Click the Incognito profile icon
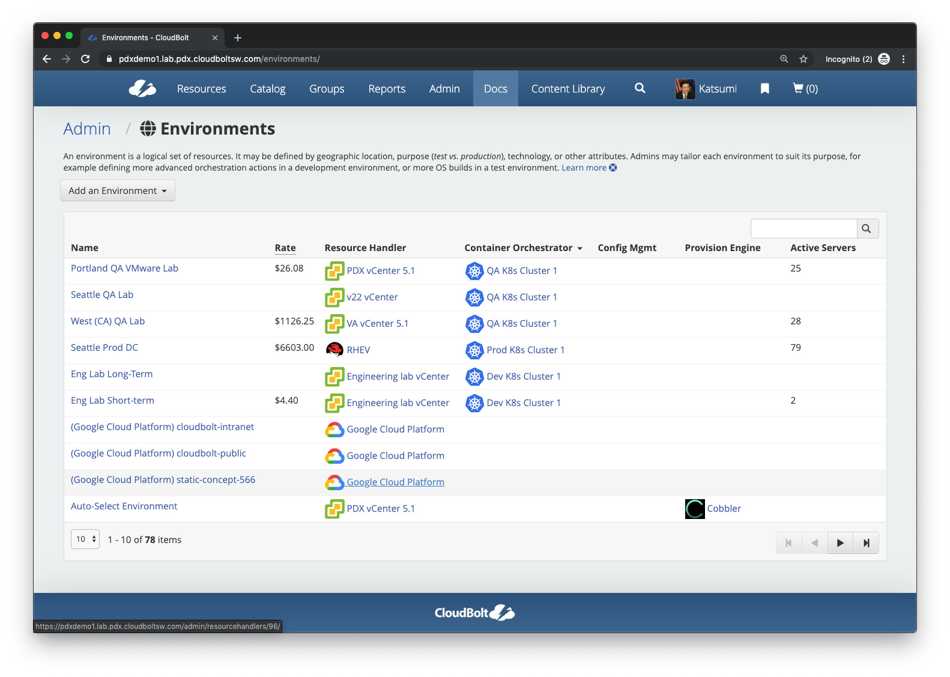 [x=884, y=59]
